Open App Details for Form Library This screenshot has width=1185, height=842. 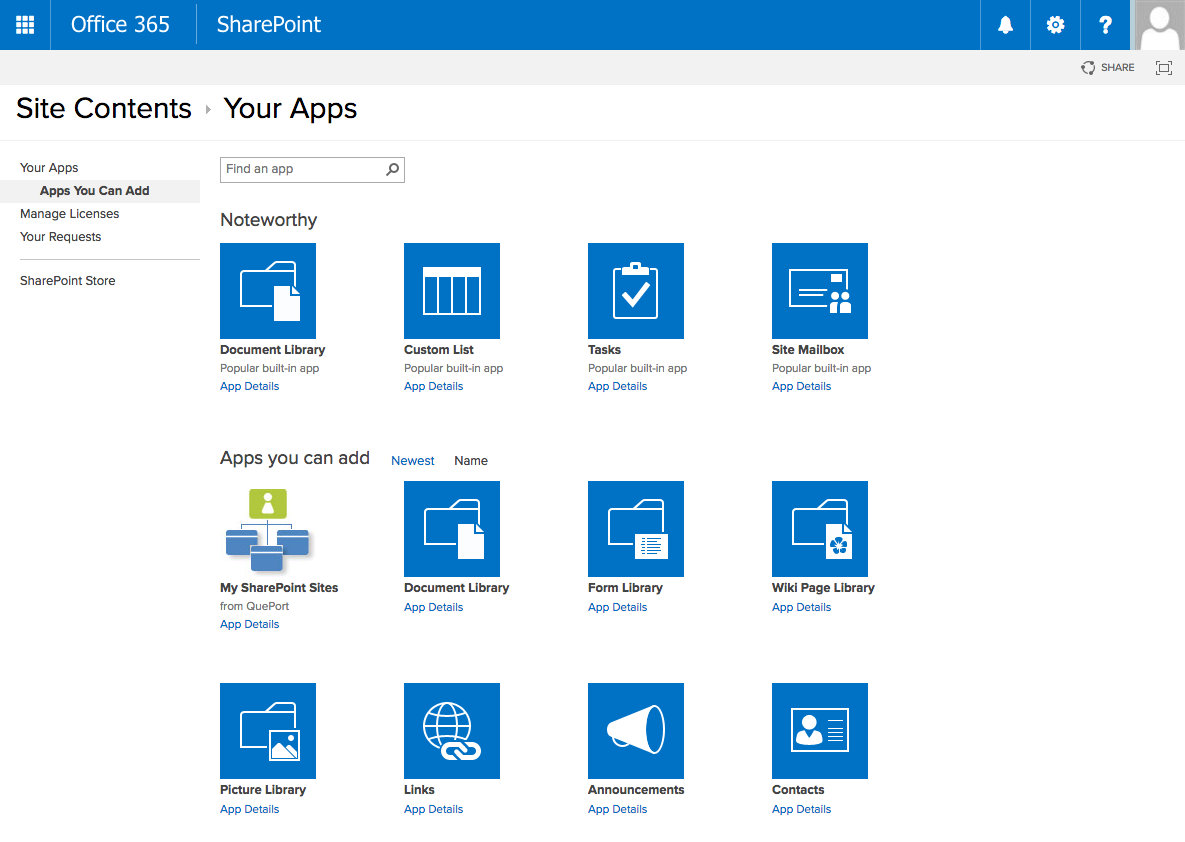[x=617, y=607]
